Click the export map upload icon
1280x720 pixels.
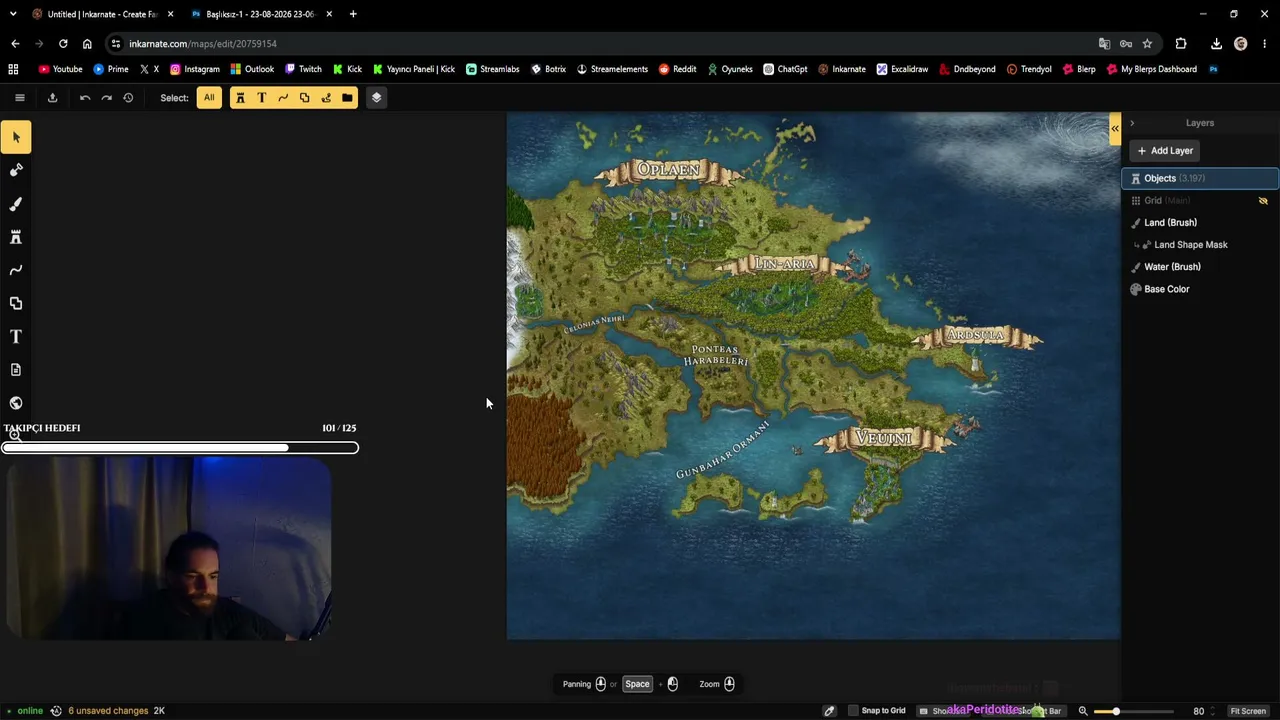[52, 97]
